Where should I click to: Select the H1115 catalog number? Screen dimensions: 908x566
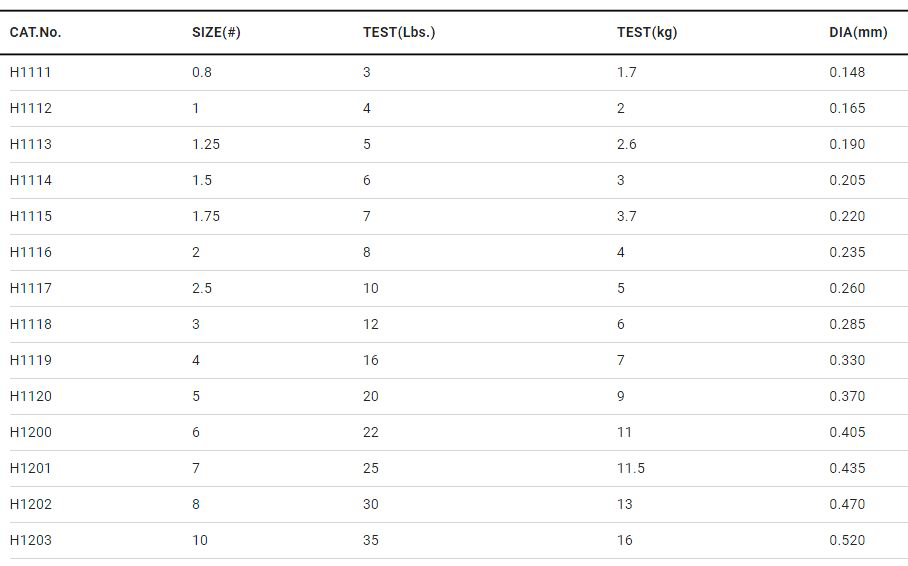[x=31, y=216]
